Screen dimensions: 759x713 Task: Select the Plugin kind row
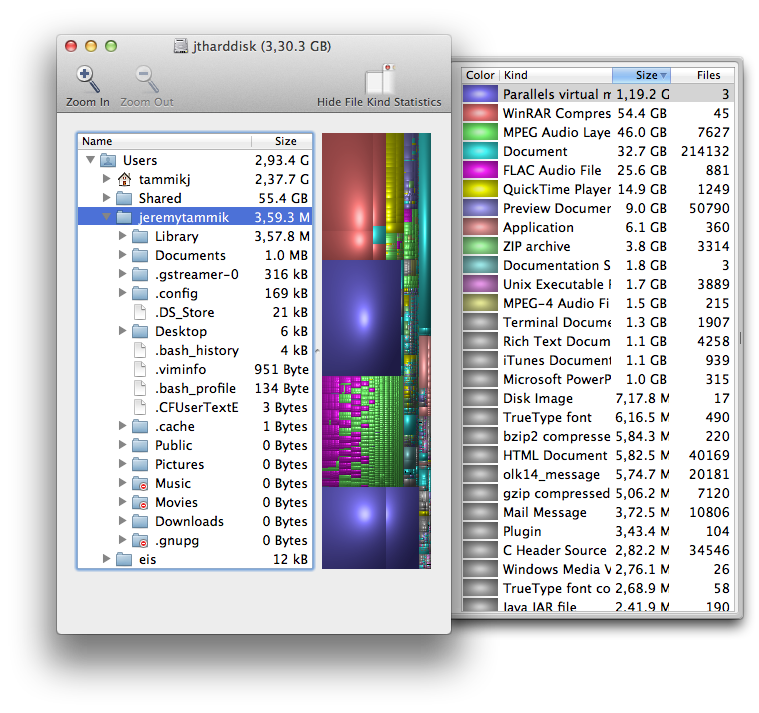(x=598, y=531)
